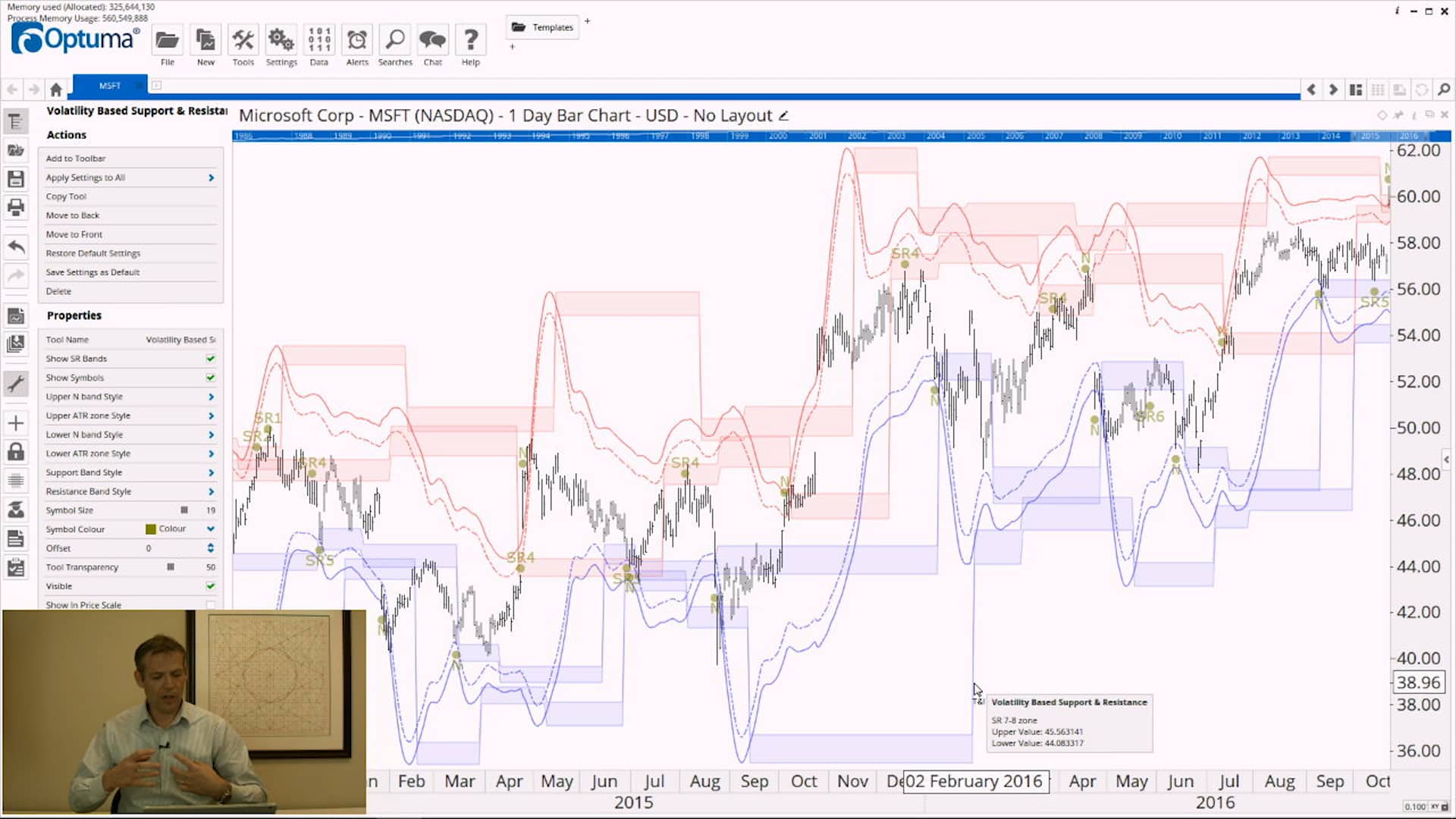Click the New chart icon
The image size is (1456, 819).
click(206, 40)
